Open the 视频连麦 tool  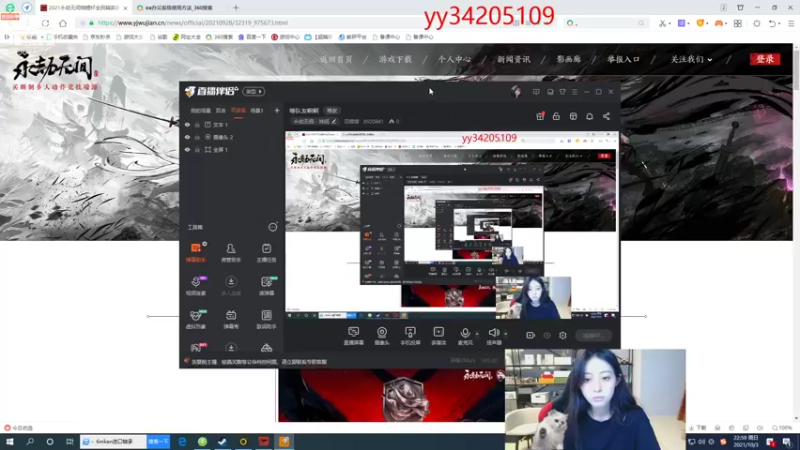196,286
